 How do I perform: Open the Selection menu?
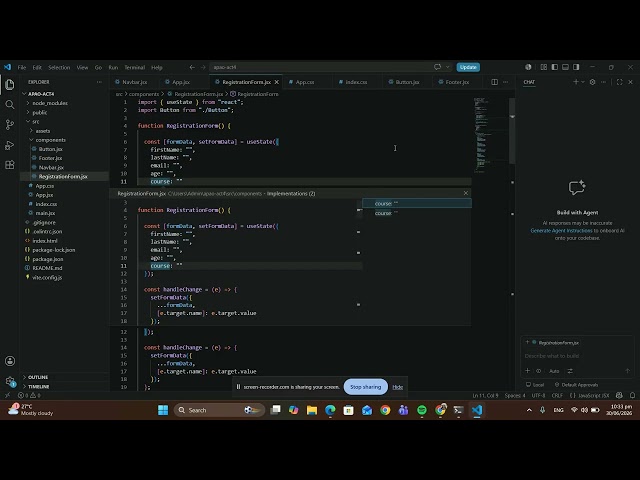(59, 67)
